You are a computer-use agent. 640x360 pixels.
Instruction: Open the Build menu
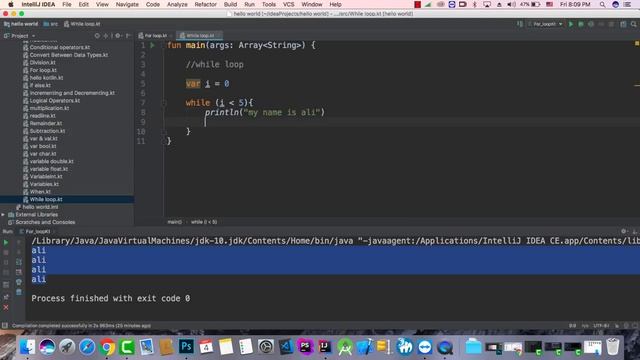(x=230, y=4)
